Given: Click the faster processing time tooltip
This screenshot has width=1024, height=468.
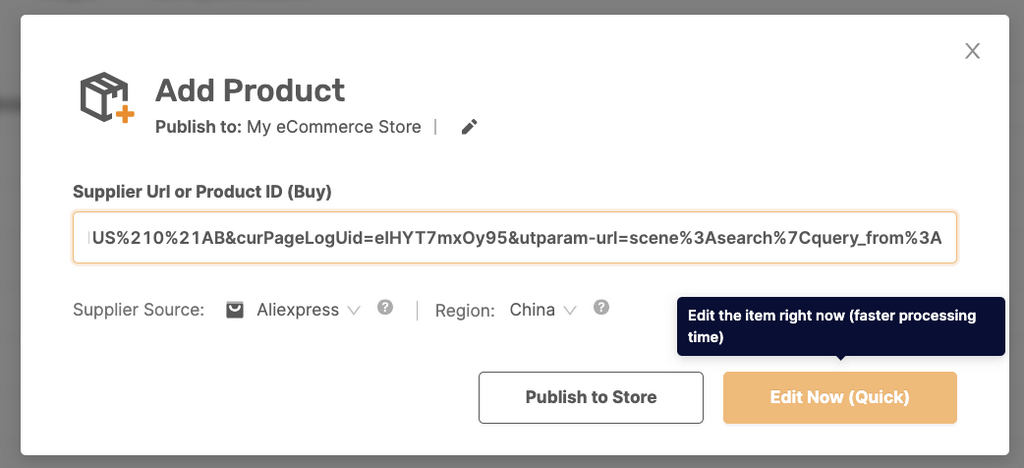Looking at the screenshot, I should point(841,326).
